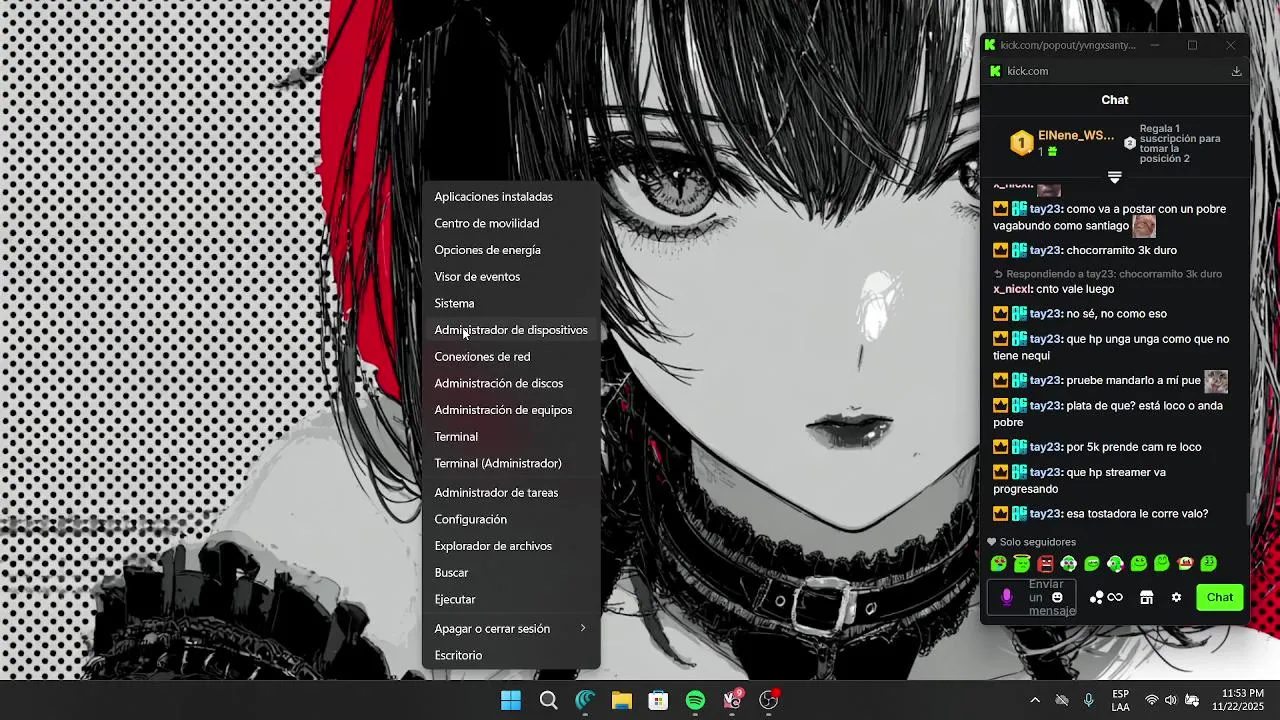Image resolution: width=1280 pixels, height=720 pixels.
Task: Select 'Explorador de archivos' menu entry
Action: [511, 546]
